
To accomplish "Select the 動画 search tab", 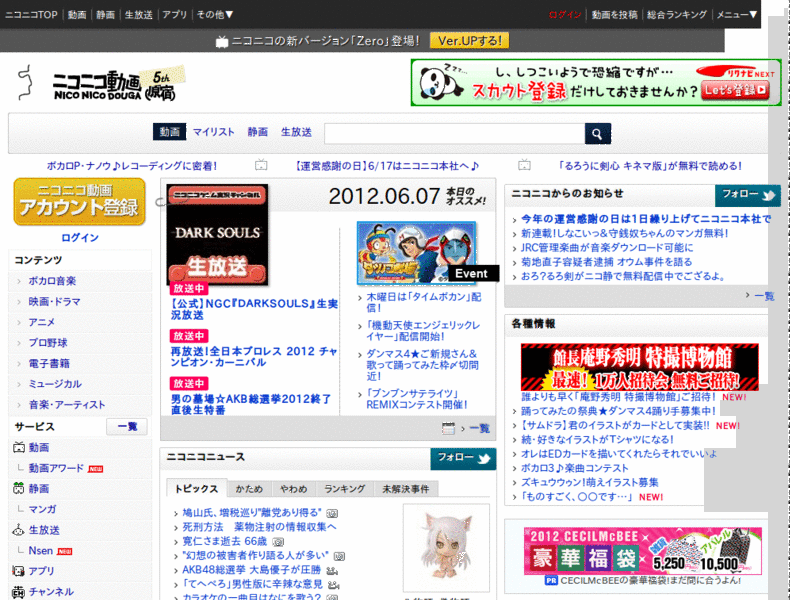I will [x=169, y=132].
